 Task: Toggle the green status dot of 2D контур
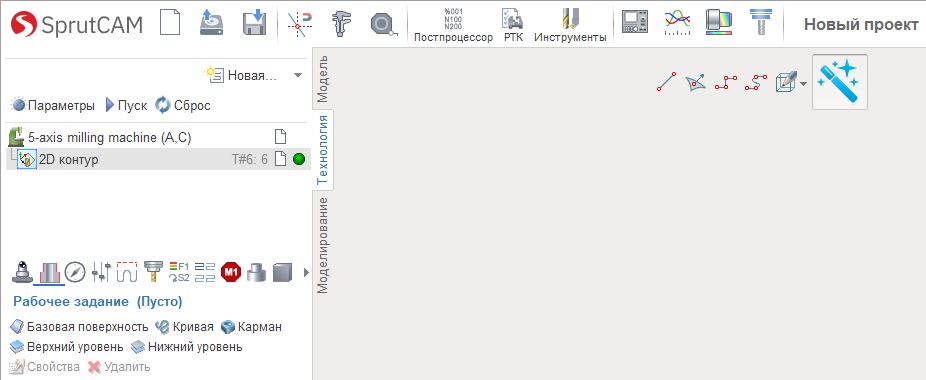pyautogui.click(x=299, y=159)
